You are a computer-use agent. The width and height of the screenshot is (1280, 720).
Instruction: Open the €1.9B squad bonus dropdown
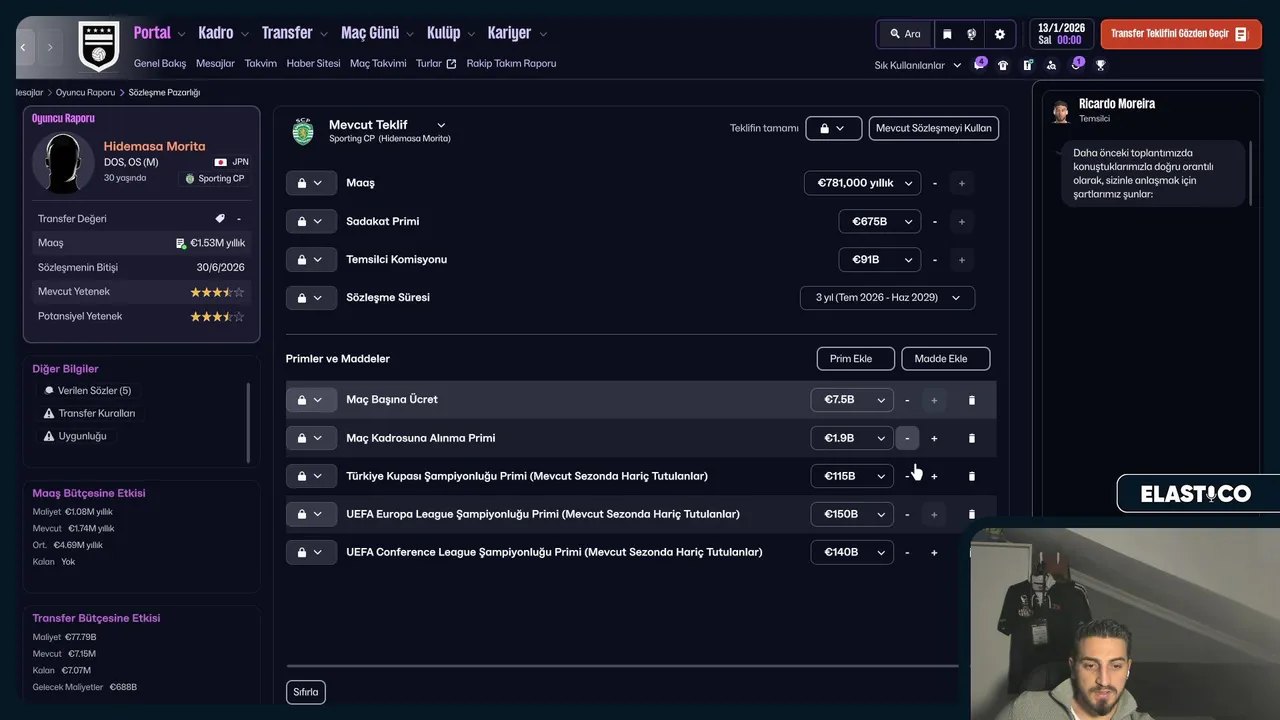pyautogui.click(x=851, y=438)
